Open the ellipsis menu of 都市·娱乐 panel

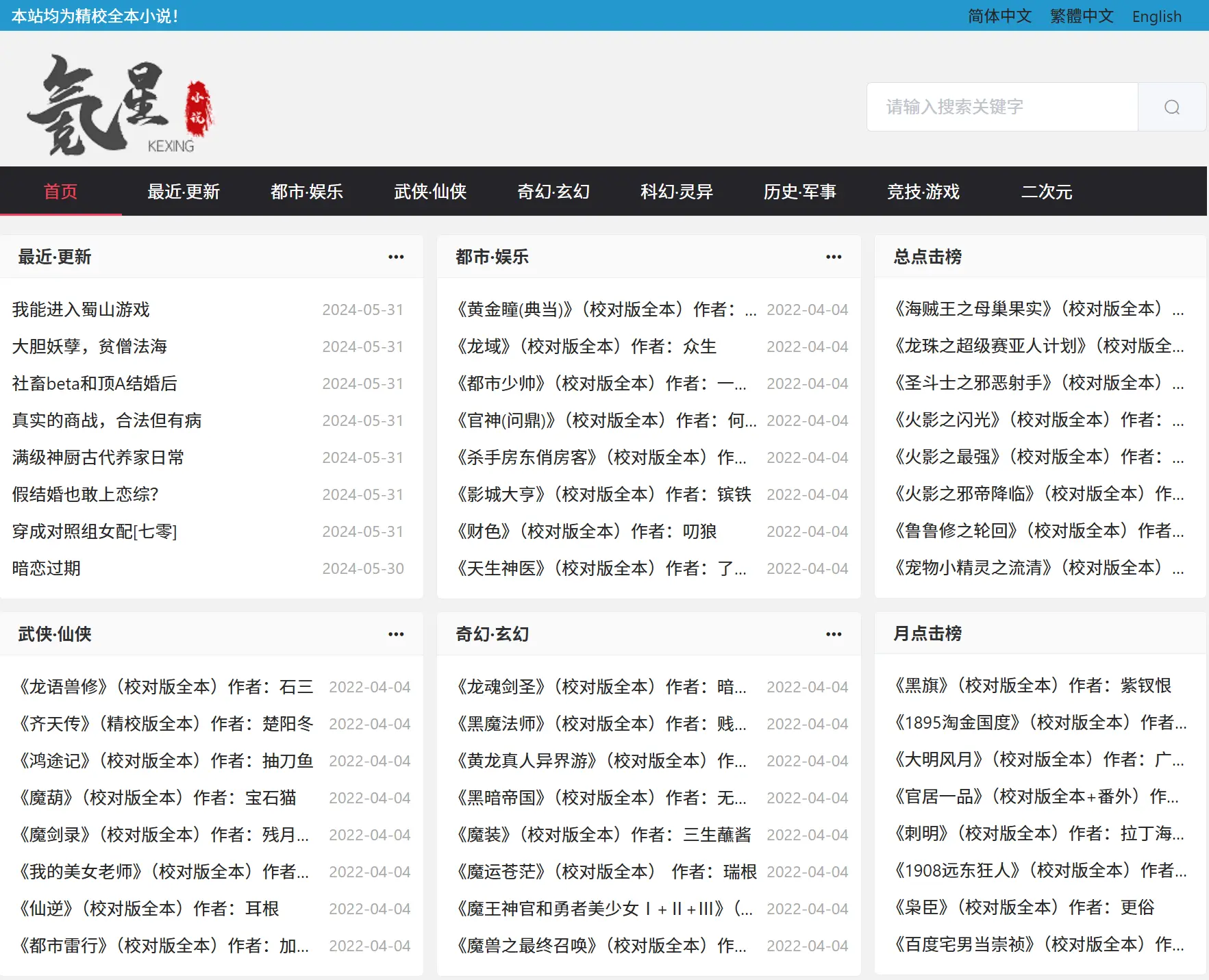[x=833, y=257]
